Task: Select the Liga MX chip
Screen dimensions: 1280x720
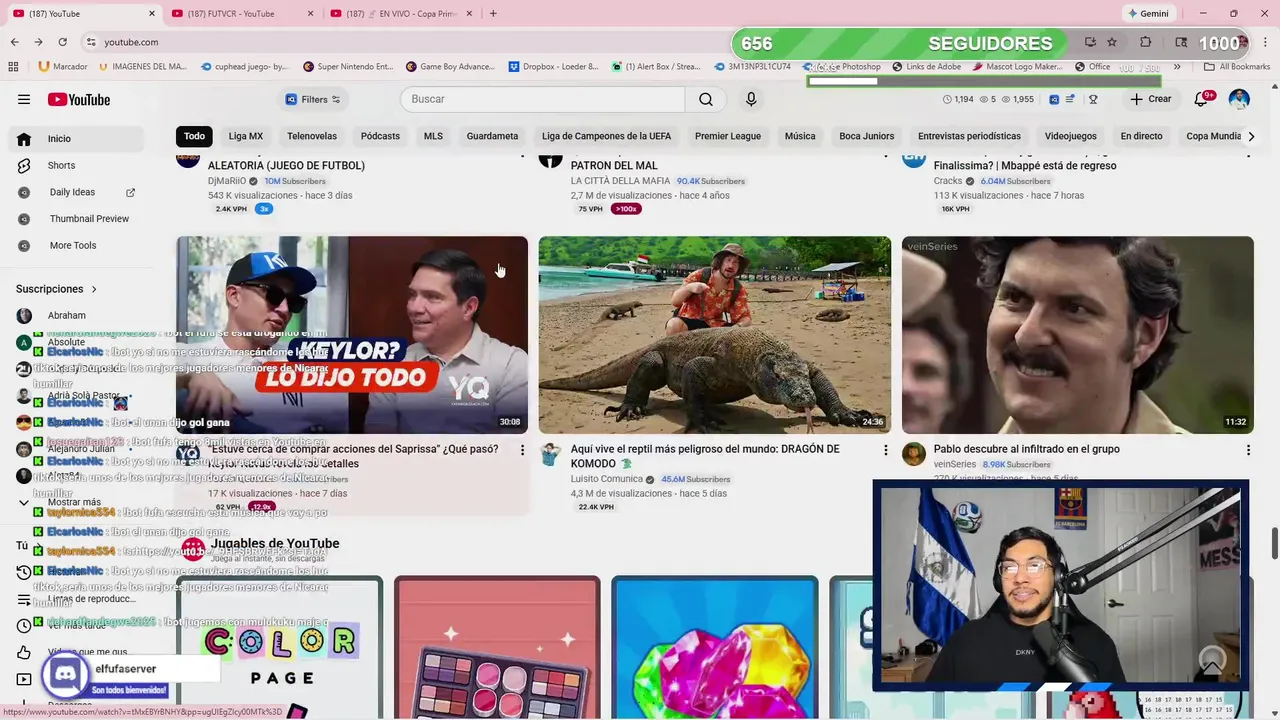Action: pyautogui.click(x=246, y=136)
